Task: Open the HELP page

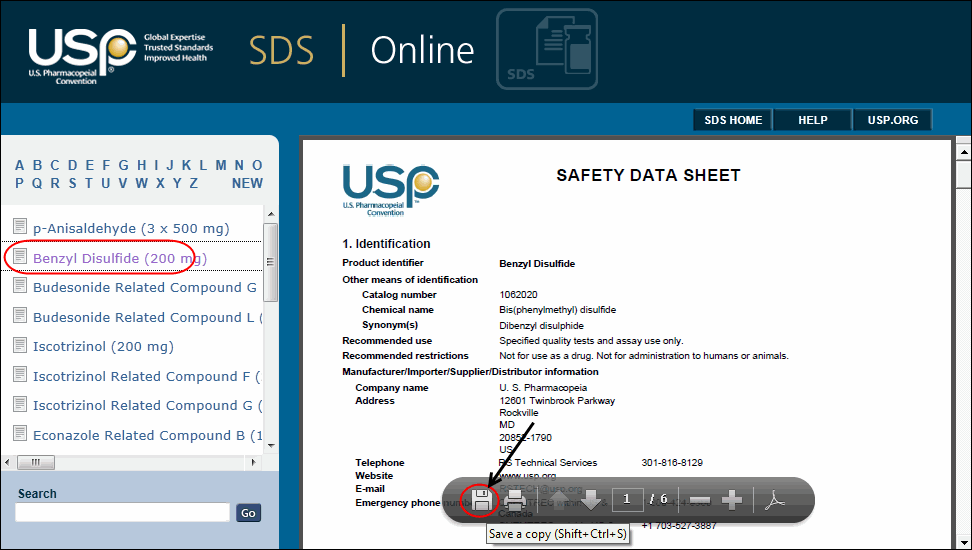Action: point(813,120)
